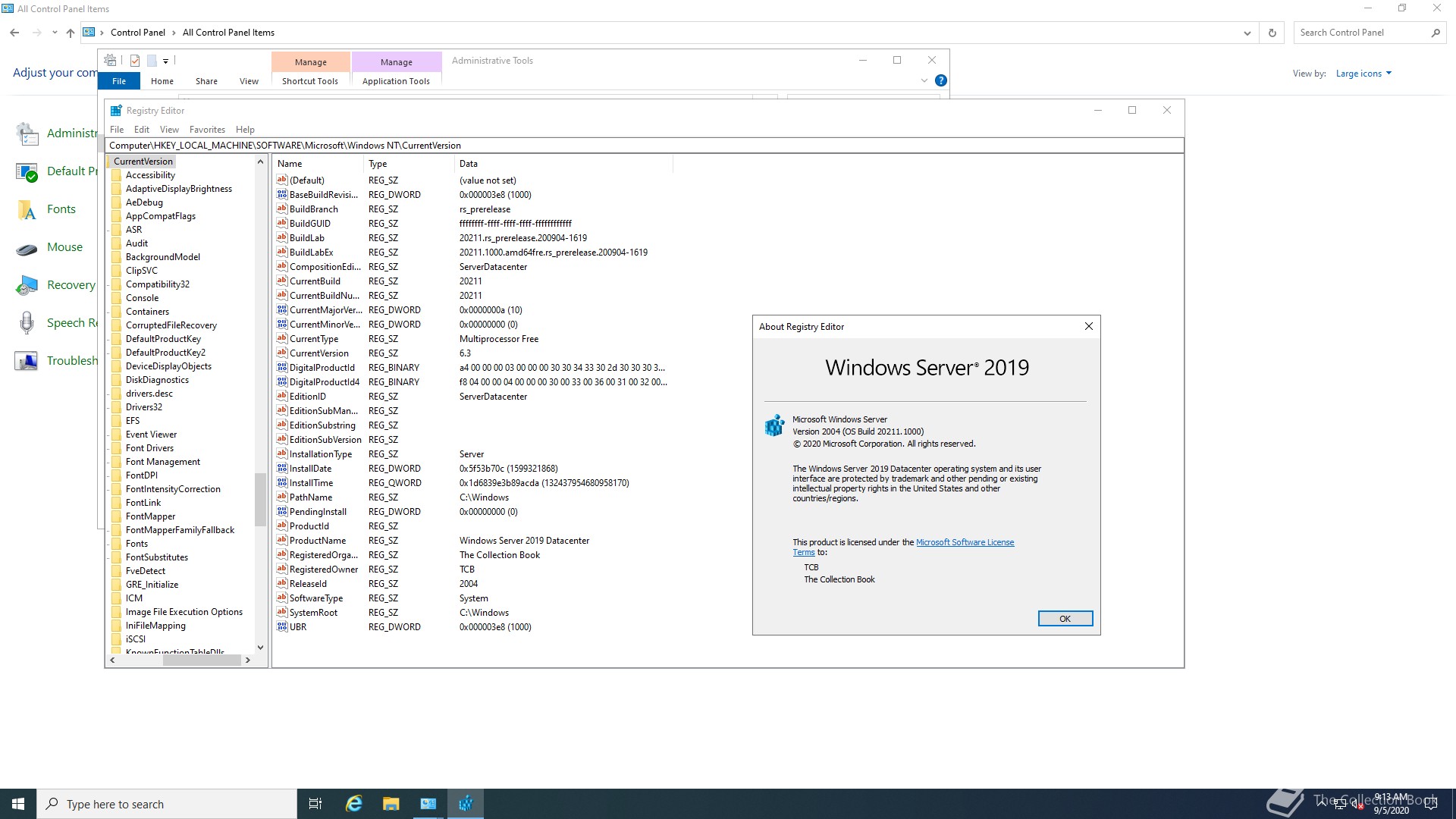Select the ReleaseId registry value
The width and height of the screenshot is (1456, 819).
308,584
